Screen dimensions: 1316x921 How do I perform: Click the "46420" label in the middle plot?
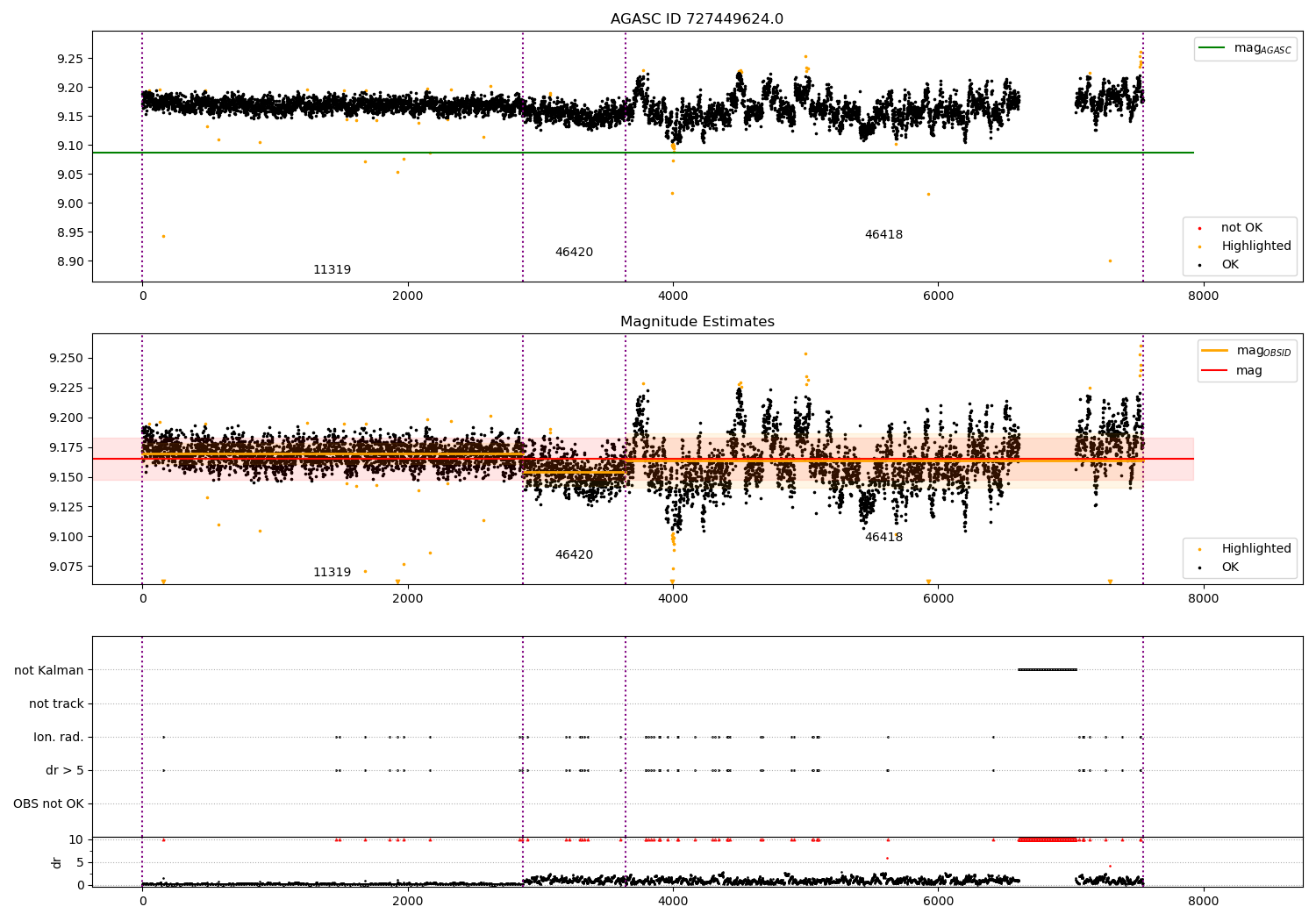(x=574, y=555)
